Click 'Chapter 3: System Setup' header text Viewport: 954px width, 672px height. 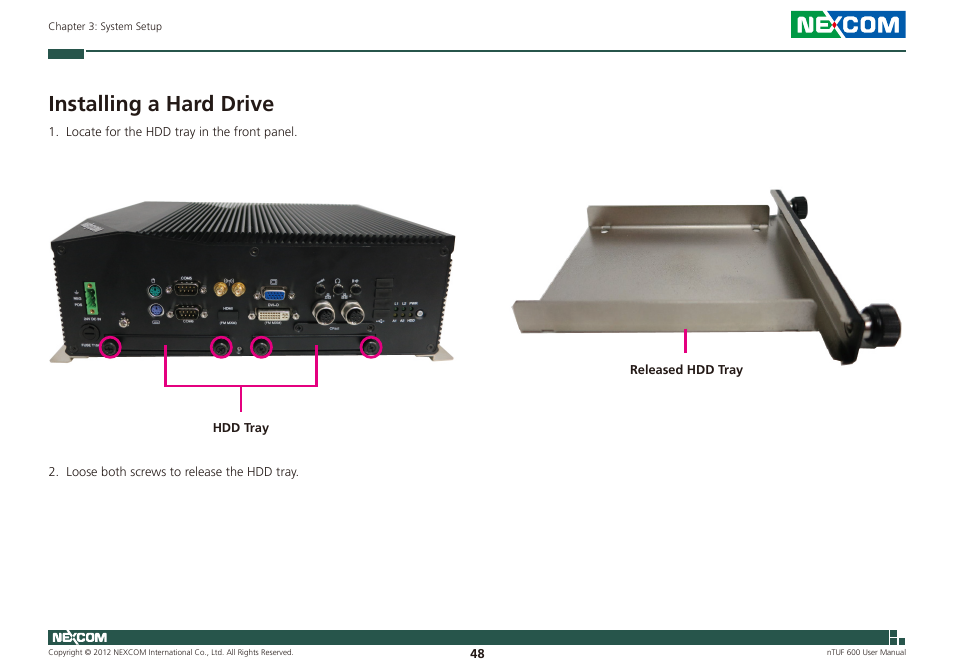click(x=105, y=26)
